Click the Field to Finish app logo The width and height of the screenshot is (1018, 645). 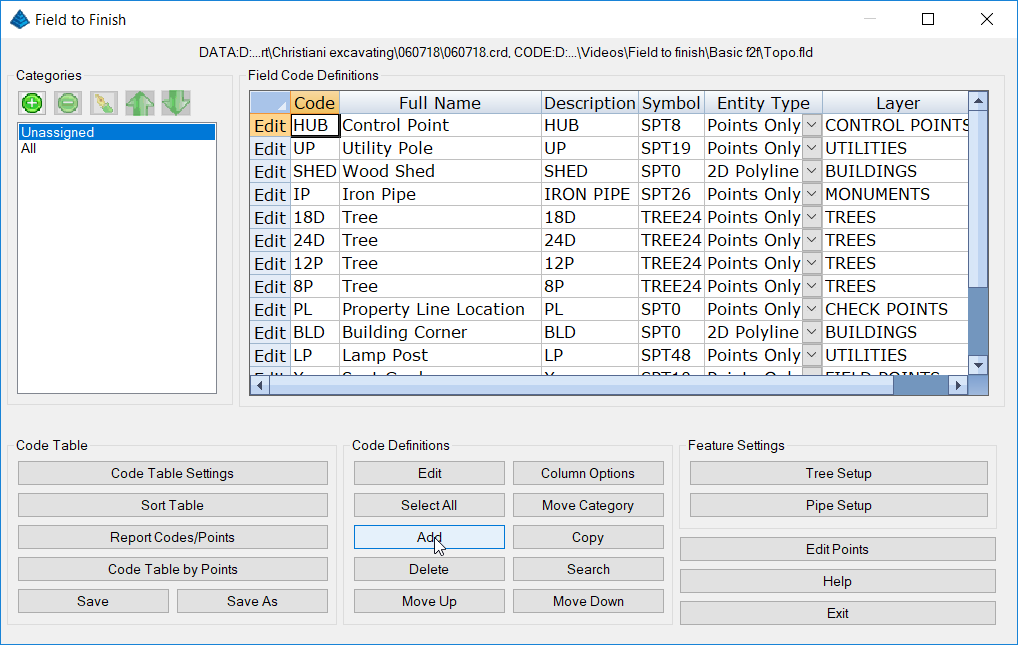[x=19, y=19]
